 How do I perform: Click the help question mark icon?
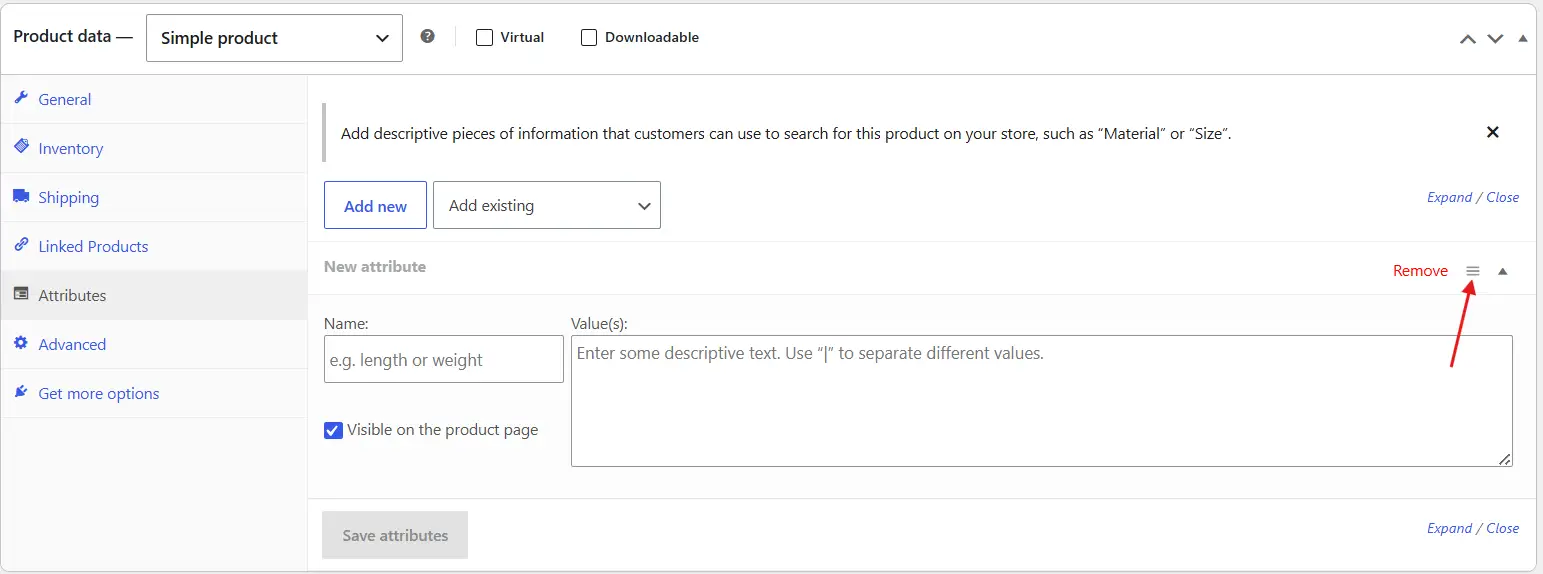pos(428,36)
